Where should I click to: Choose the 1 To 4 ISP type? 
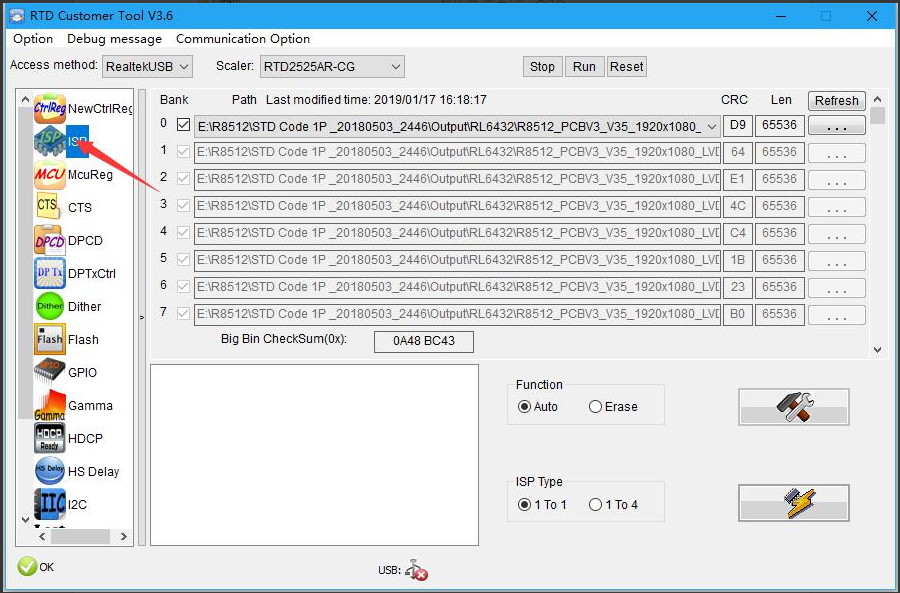click(x=595, y=505)
